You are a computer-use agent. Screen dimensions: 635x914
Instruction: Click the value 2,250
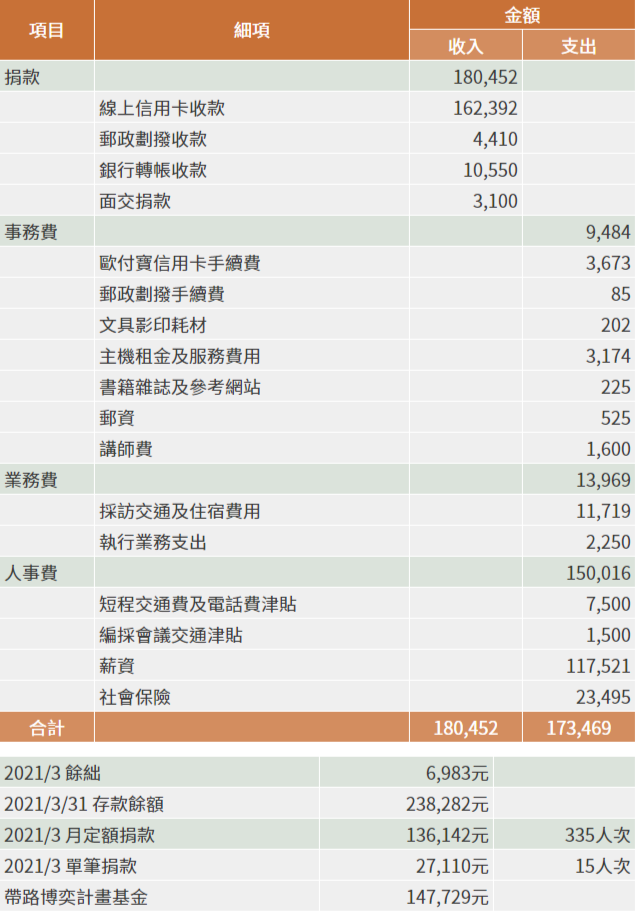pyautogui.click(x=608, y=542)
